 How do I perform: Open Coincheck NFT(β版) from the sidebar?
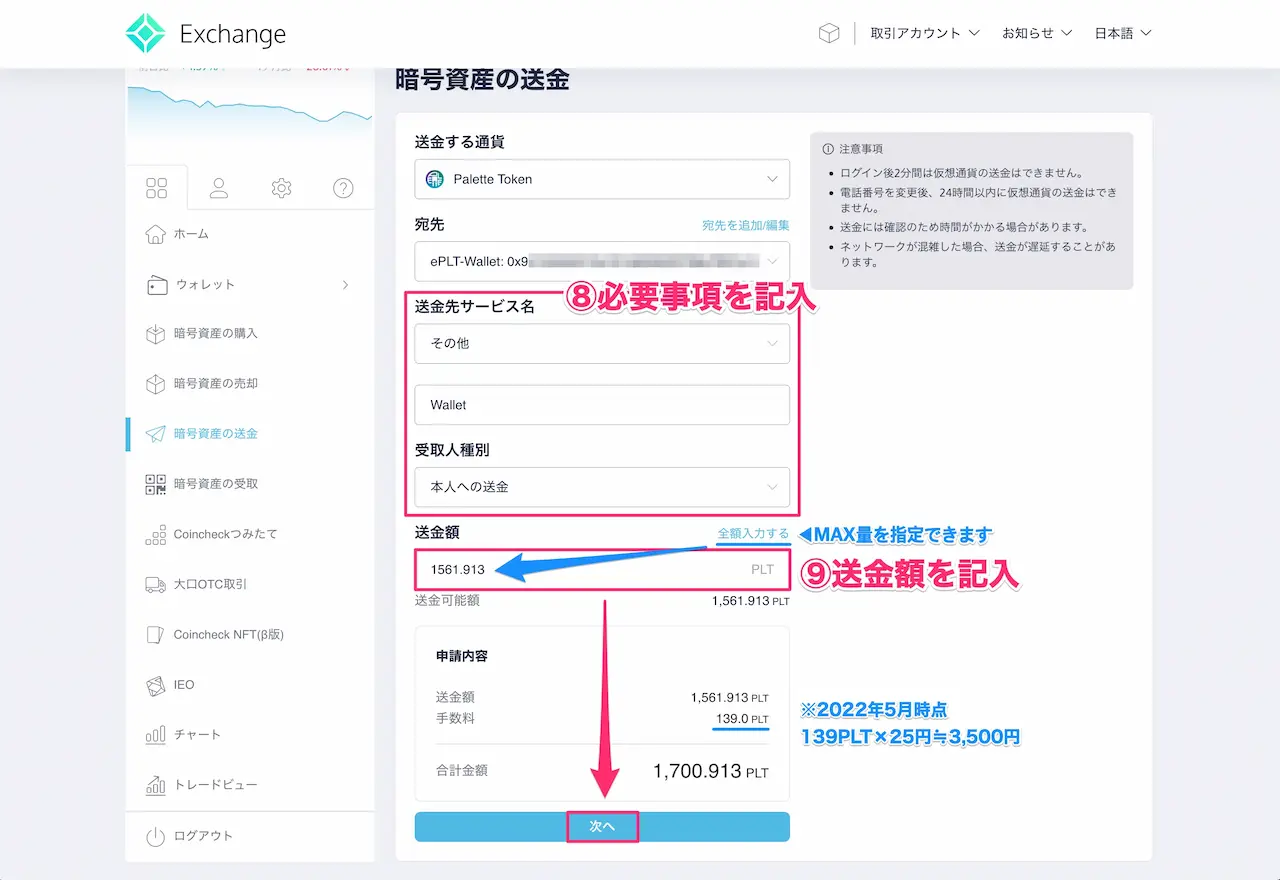(229, 635)
